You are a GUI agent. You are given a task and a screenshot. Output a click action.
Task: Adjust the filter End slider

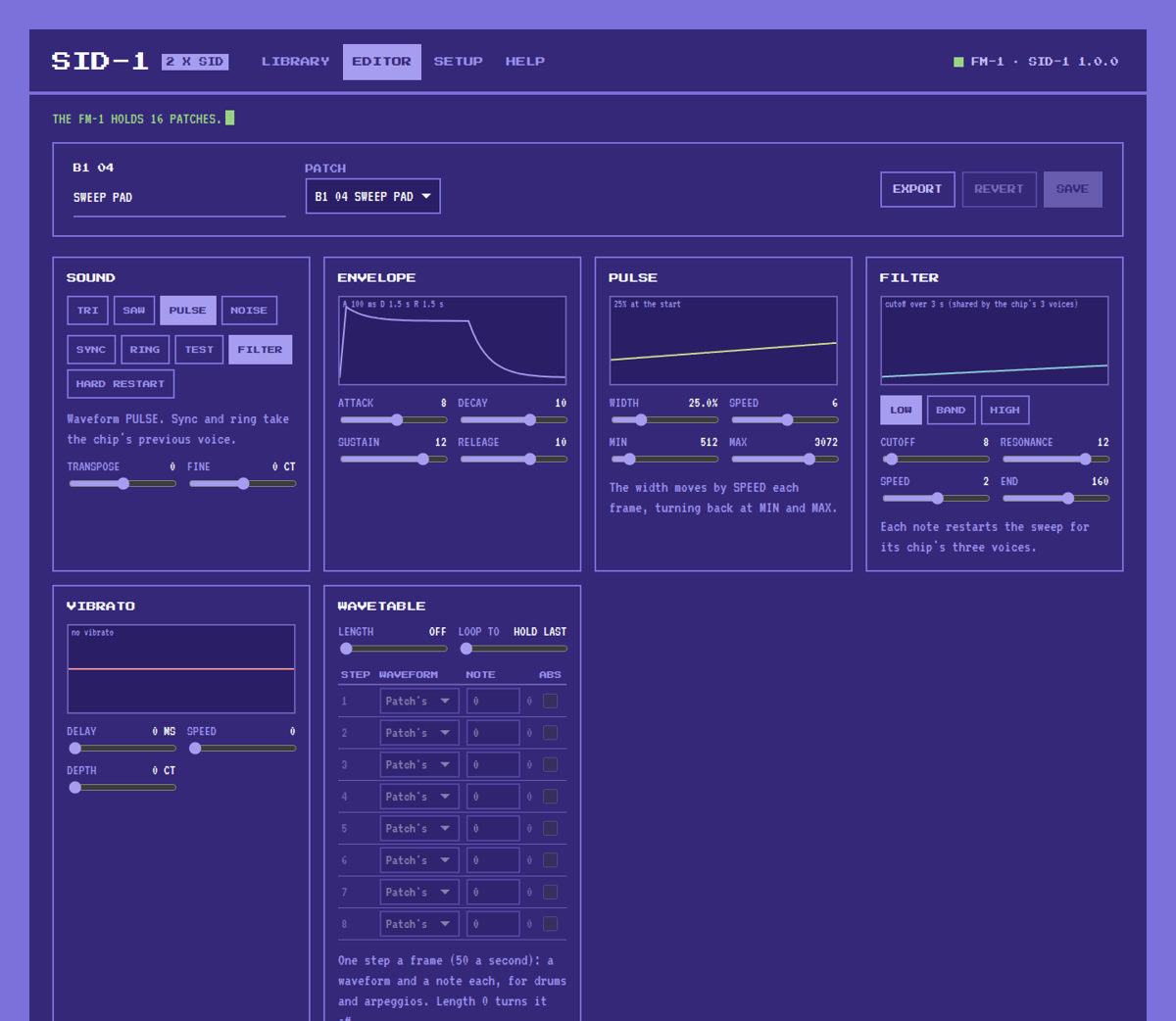(x=1056, y=498)
